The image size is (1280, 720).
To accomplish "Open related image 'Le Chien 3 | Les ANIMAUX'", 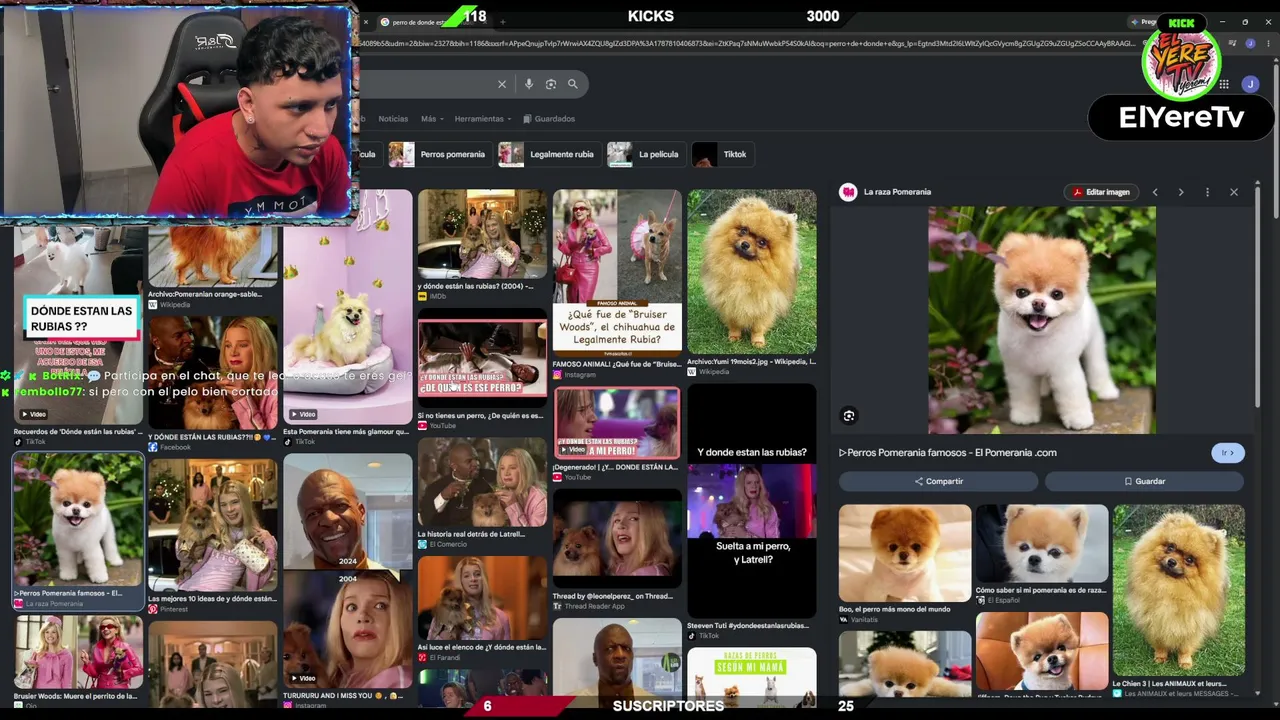I will tap(1179, 600).
